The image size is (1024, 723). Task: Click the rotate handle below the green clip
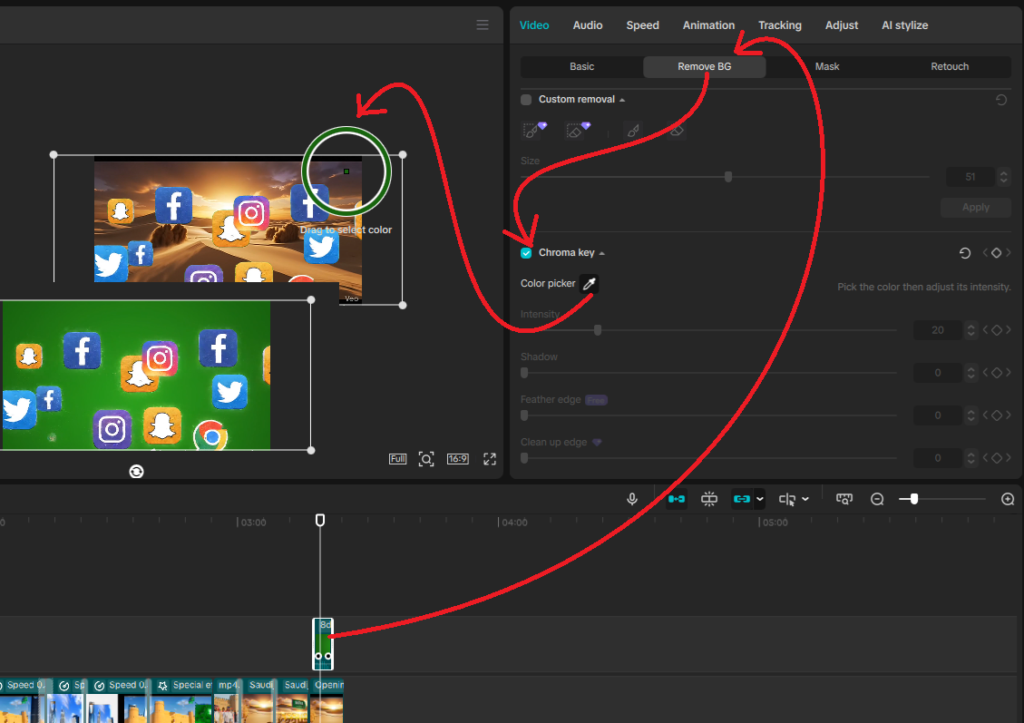[136, 471]
